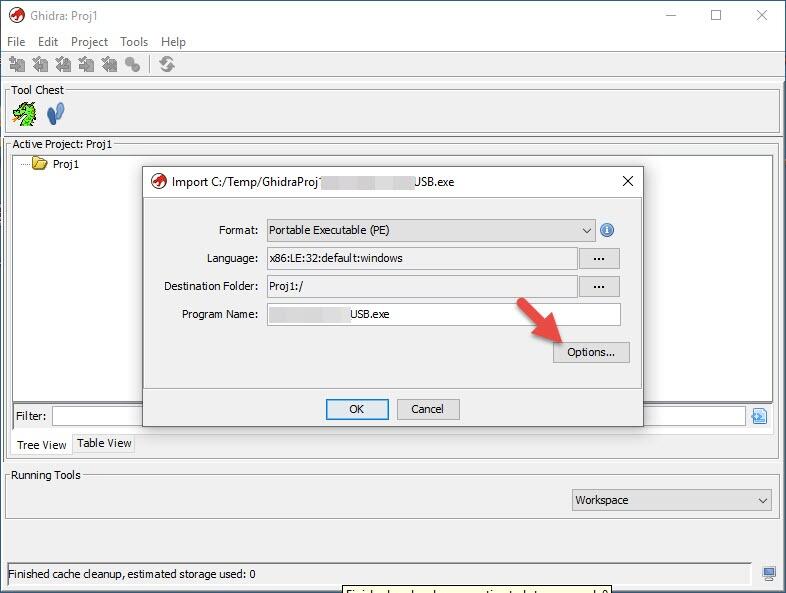Click the monitor icon in the status bar
Screen dimensions: 786x593
pos(768,574)
